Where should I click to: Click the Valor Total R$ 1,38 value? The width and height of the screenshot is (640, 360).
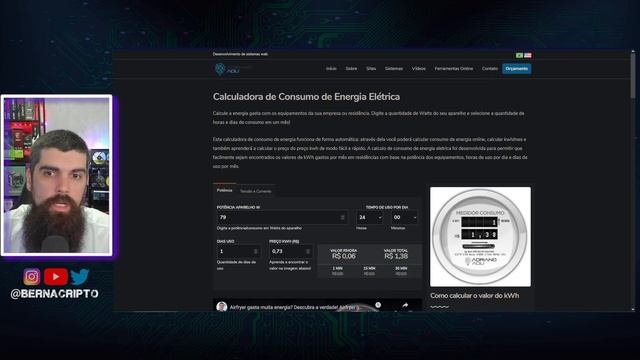coord(396,256)
